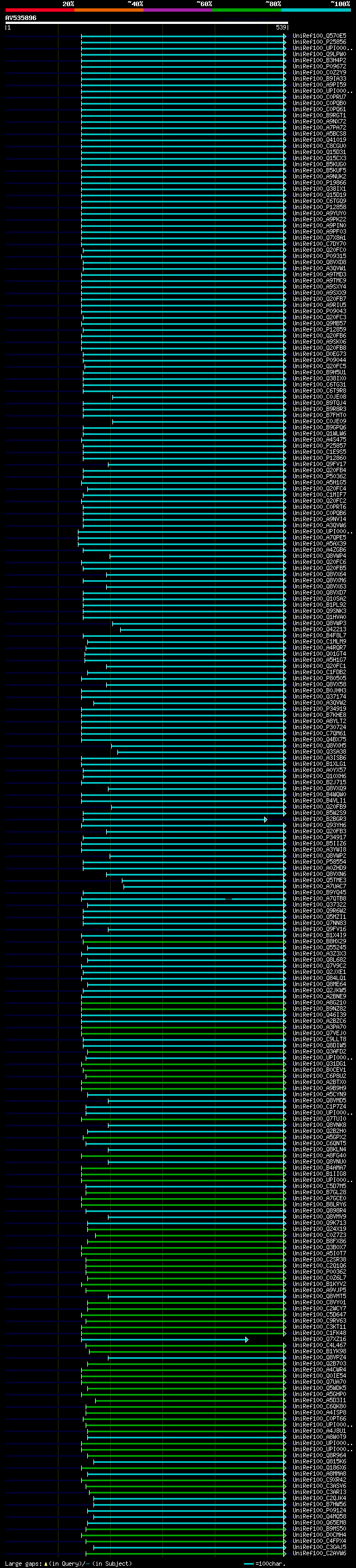This screenshot has width=356, height=1568.
Task: Click the gapped alignment bar for UniRef100_A7QTB8
Action: coord(183,898)
